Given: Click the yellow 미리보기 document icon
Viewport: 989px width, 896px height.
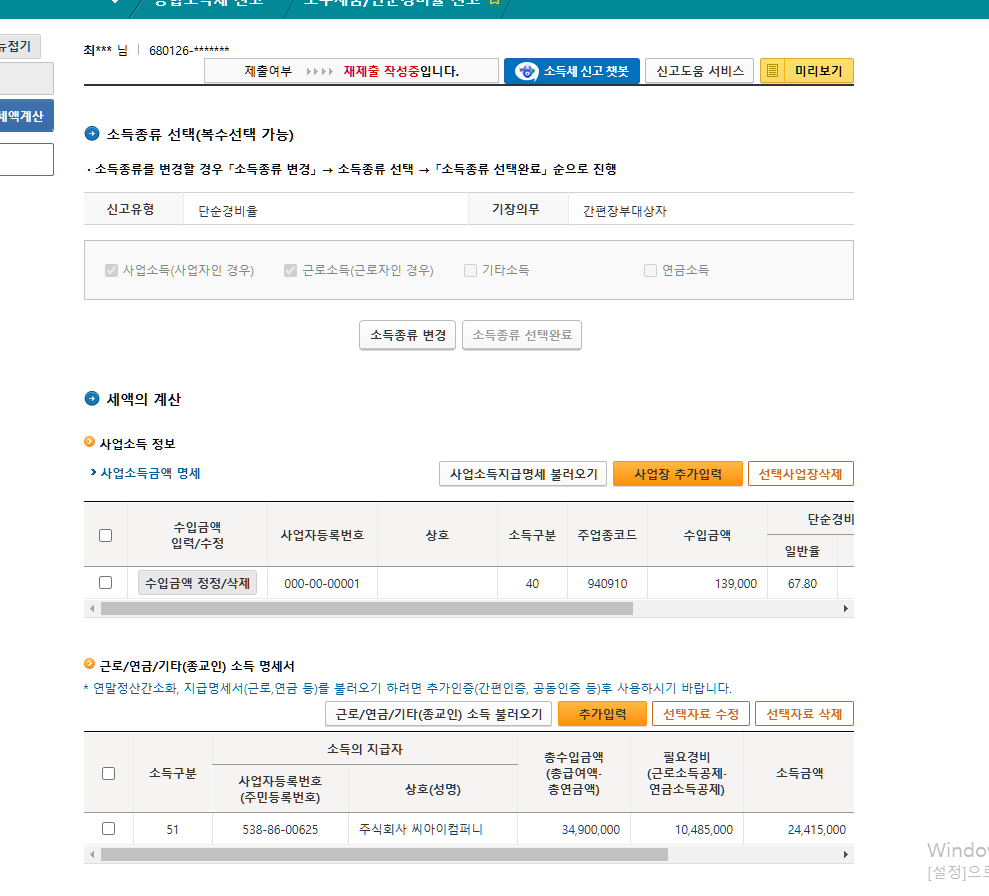Looking at the screenshot, I should coord(773,71).
